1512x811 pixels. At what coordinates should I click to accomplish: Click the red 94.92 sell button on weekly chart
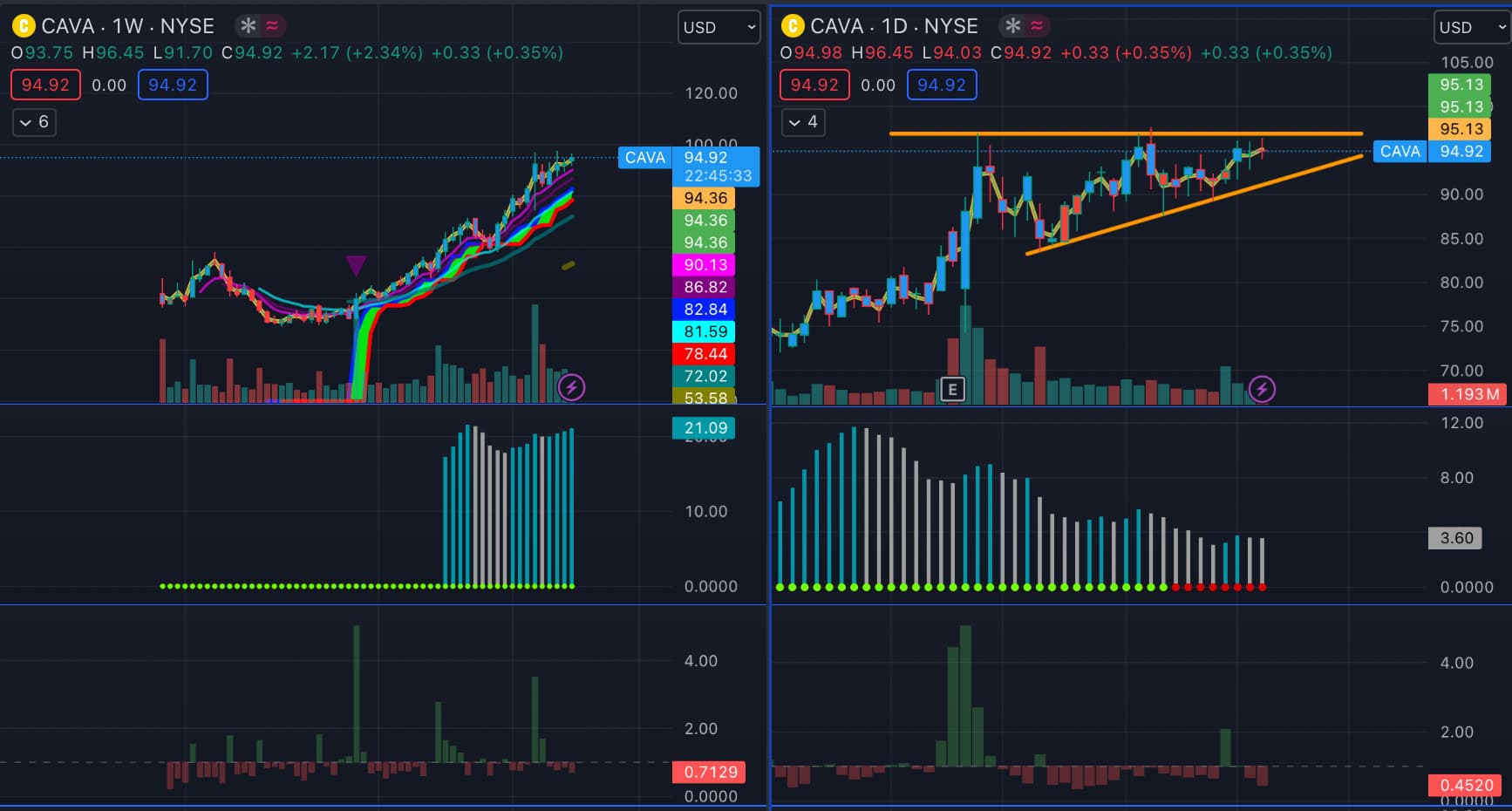coord(45,85)
